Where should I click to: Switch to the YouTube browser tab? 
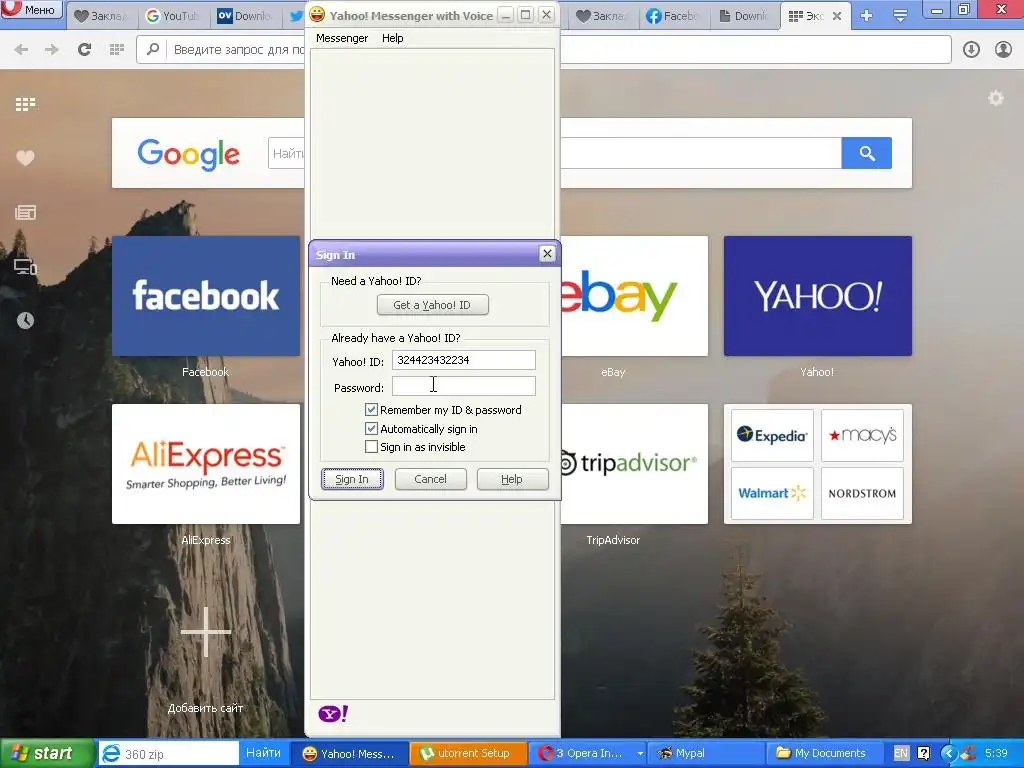click(x=173, y=16)
